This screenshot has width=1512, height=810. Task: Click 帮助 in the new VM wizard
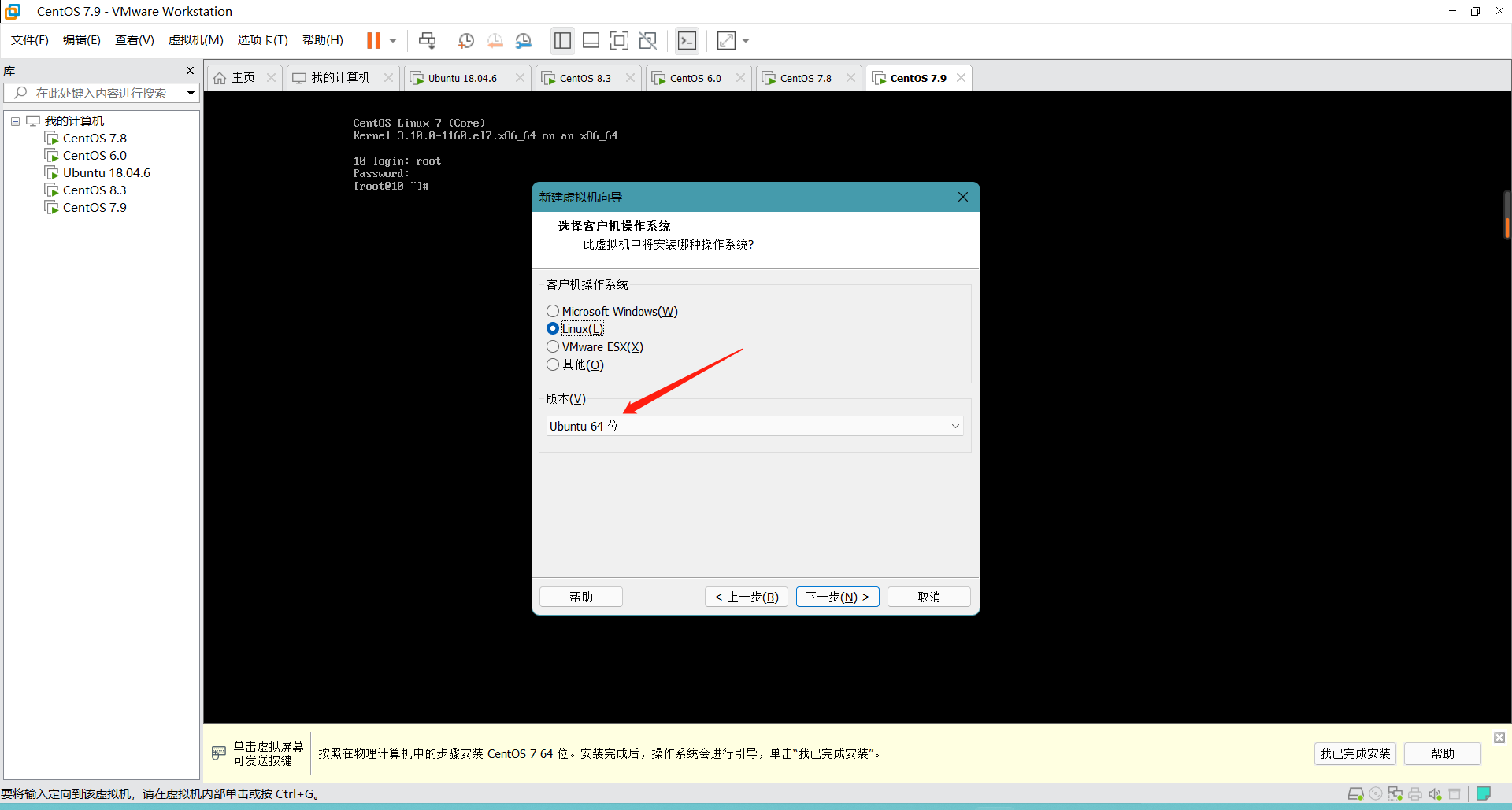pos(581,597)
